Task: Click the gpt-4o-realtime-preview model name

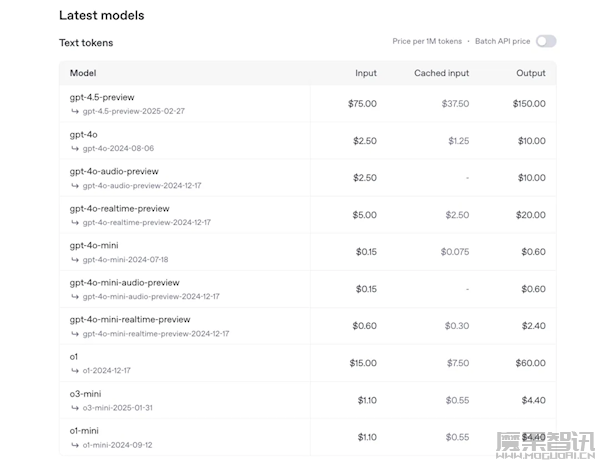Action: tap(119, 208)
